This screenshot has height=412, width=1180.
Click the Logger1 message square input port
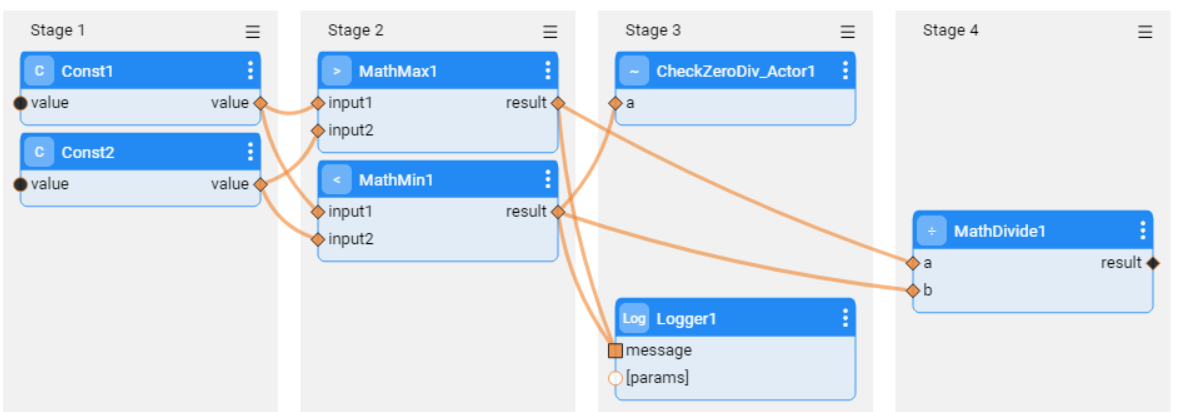click(x=615, y=351)
